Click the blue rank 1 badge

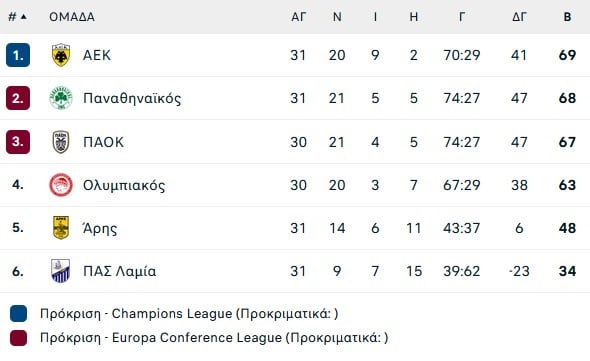coord(18,55)
